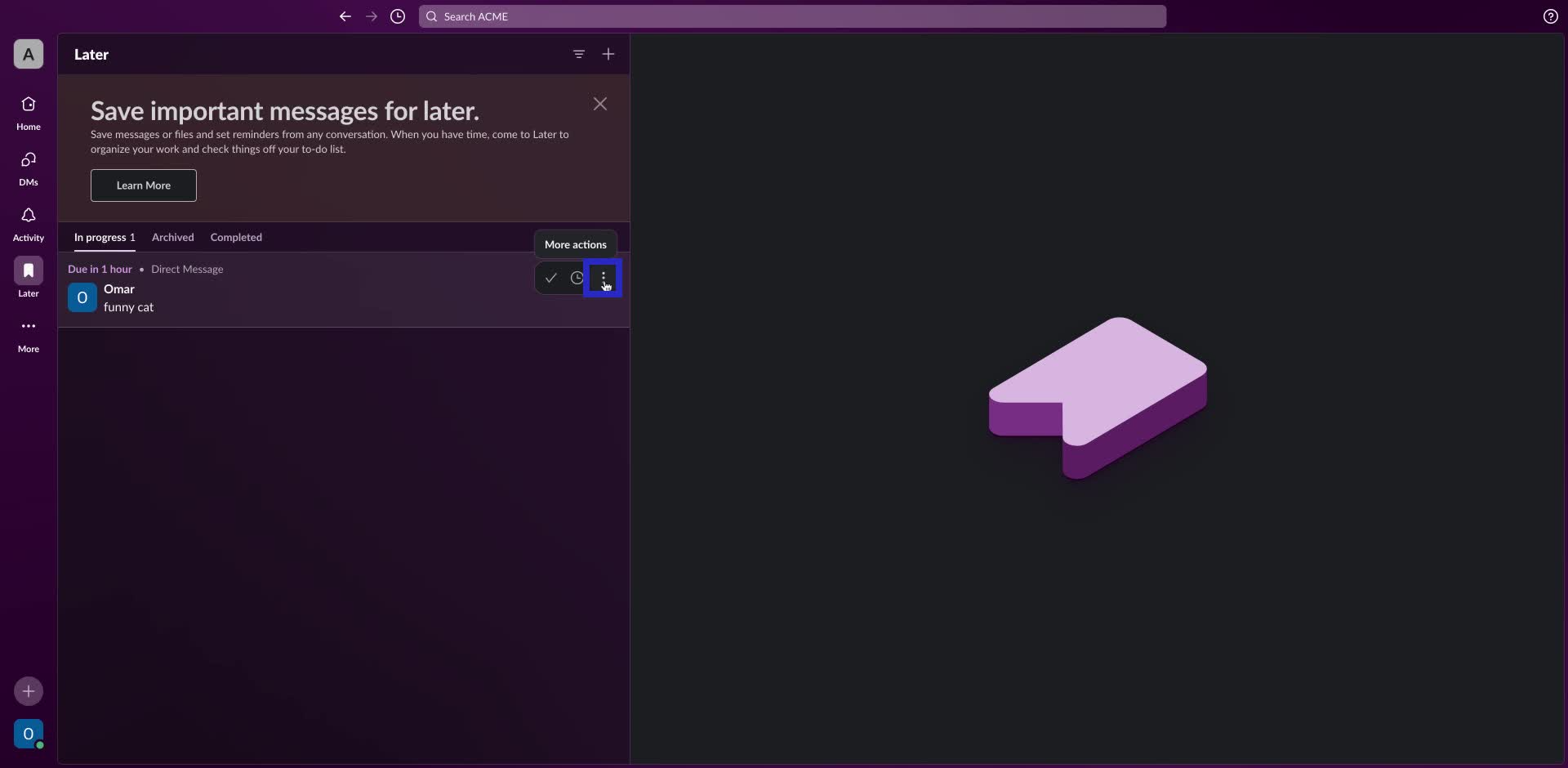Open the Help icon
The height and width of the screenshot is (768, 1568).
pos(1550,16)
